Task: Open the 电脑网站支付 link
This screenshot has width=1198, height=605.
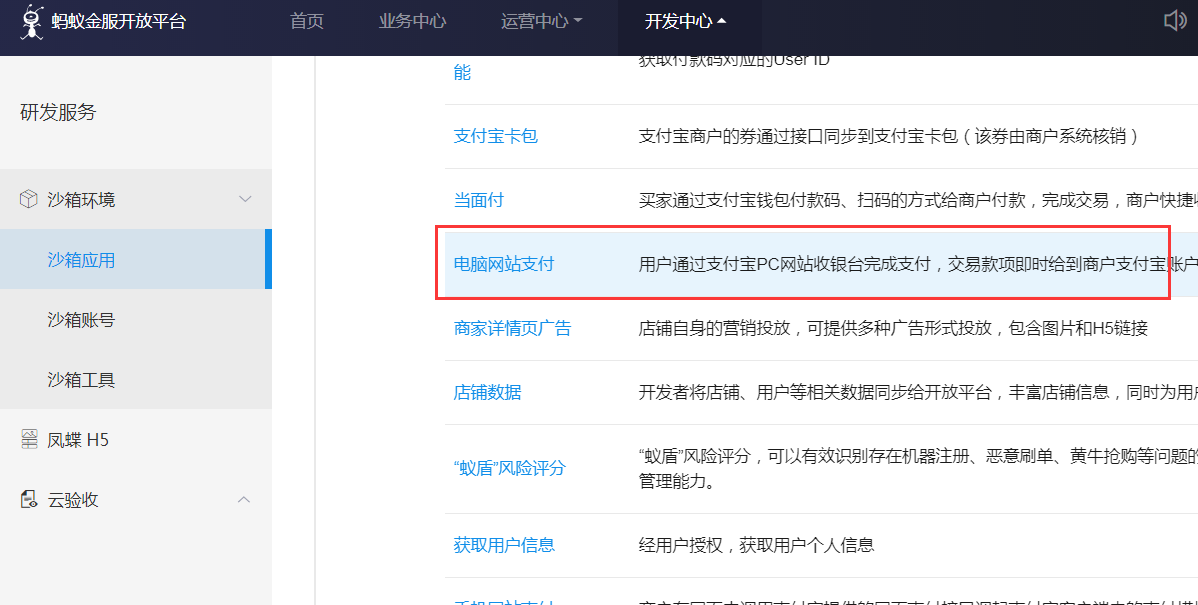Action: pyautogui.click(x=504, y=264)
